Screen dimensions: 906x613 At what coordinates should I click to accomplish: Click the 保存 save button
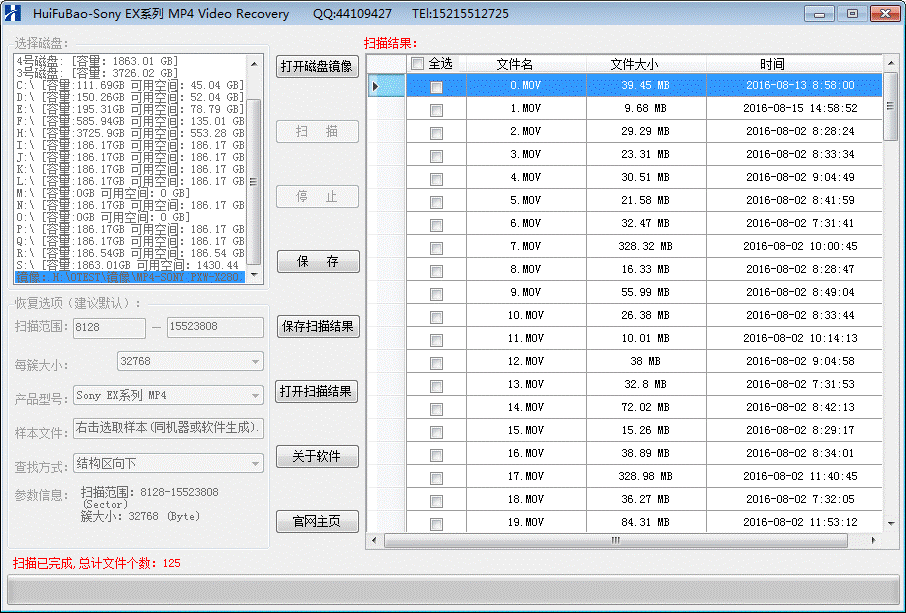(x=318, y=262)
